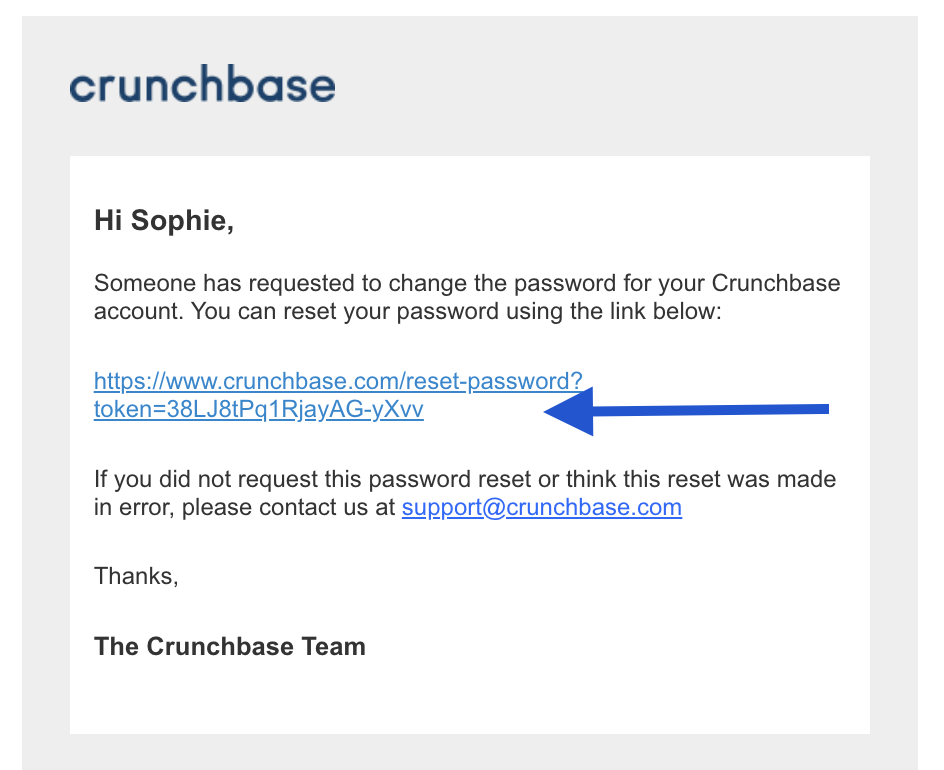Open the crunchbase.com reset-password link

click(338, 381)
